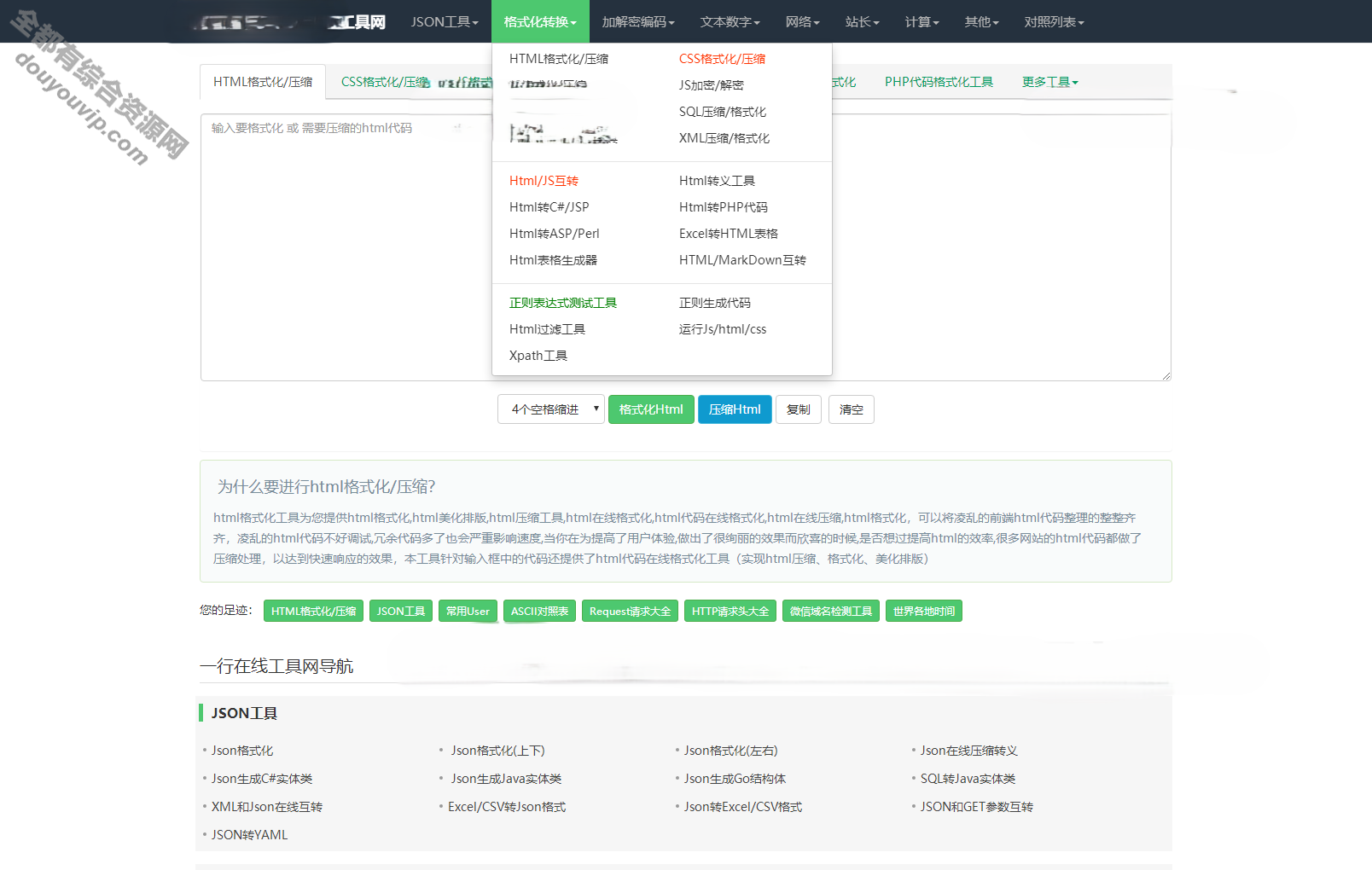Open 微信域名检测工具 footprint tag
Image resolution: width=1372 pixels, height=870 pixels.
[831, 611]
